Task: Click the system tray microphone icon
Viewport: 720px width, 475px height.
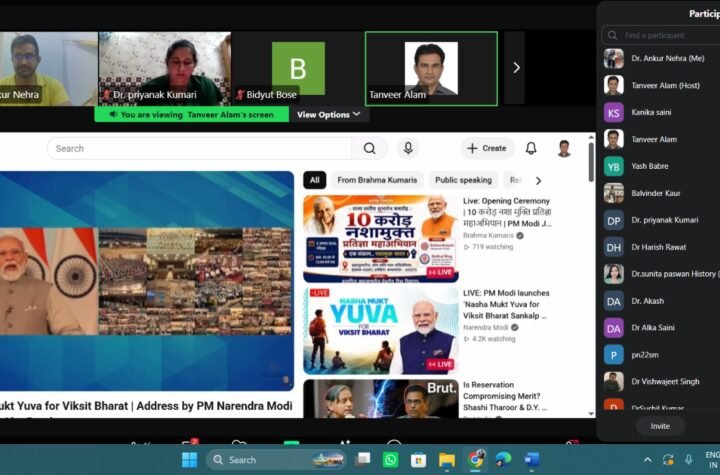Action: click(689, 459)
